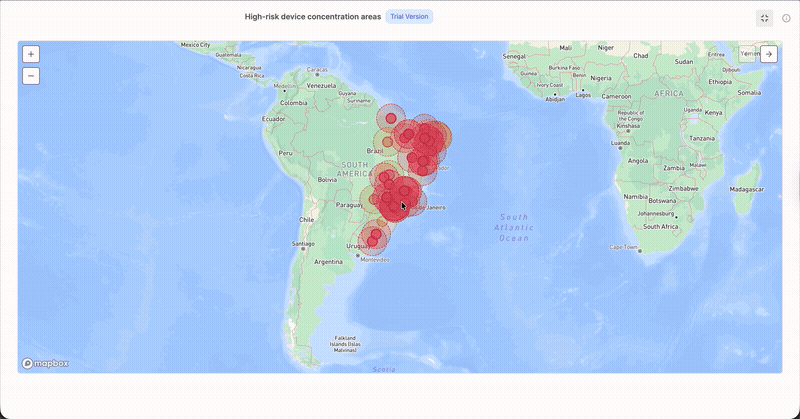This screenshot has width=800, height=419.
Task: Click the 'Costa Rica' label
Action: (252, 76)
